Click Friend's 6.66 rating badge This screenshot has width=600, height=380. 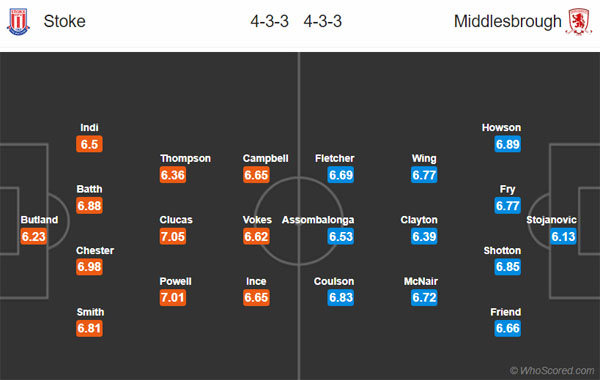[x=508, y=328]
